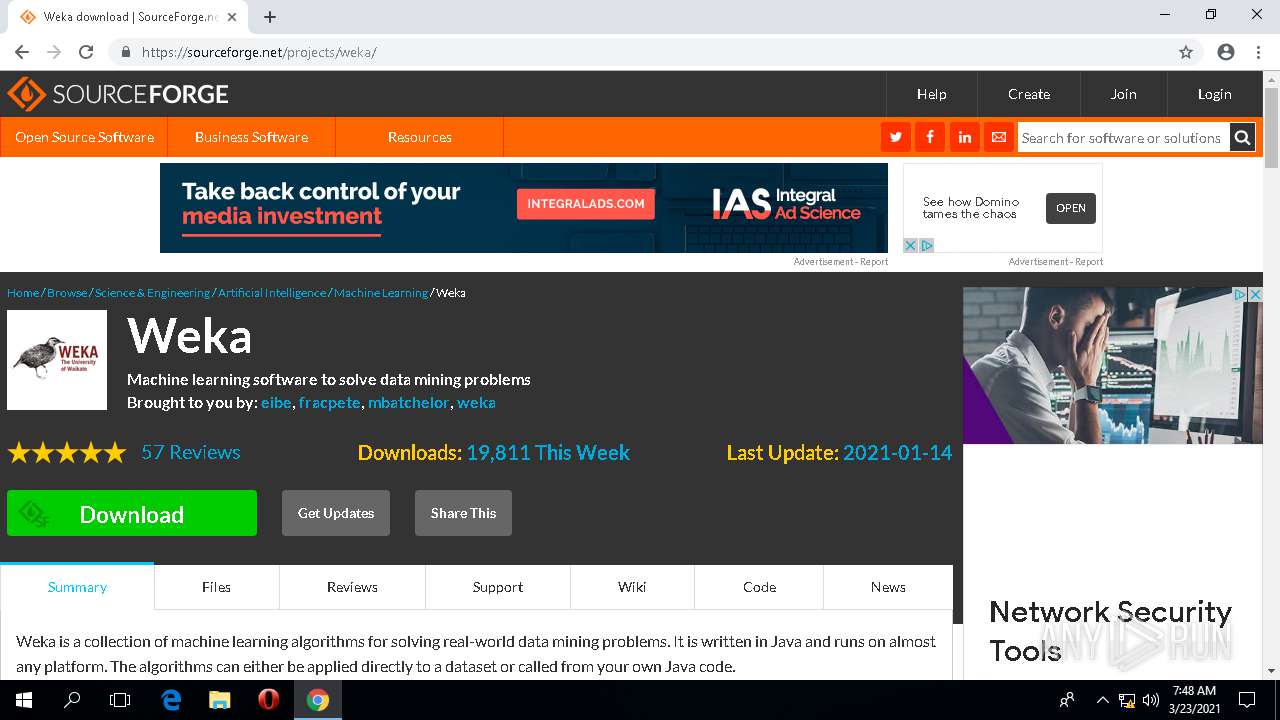Click AdChoices icon on sidebar ad
This screenshot has height=720, width=1280.
pyautogui.click(x=1239, y=294)
